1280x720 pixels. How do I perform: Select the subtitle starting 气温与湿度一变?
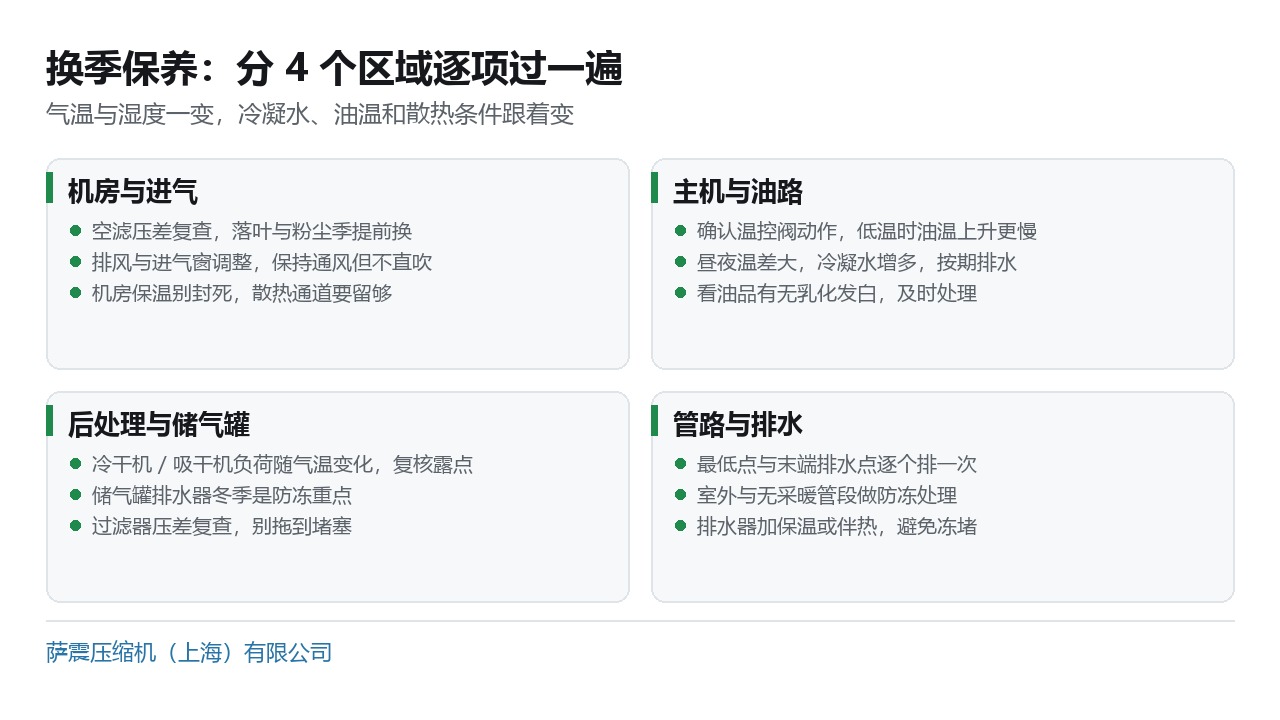point(310,114)
